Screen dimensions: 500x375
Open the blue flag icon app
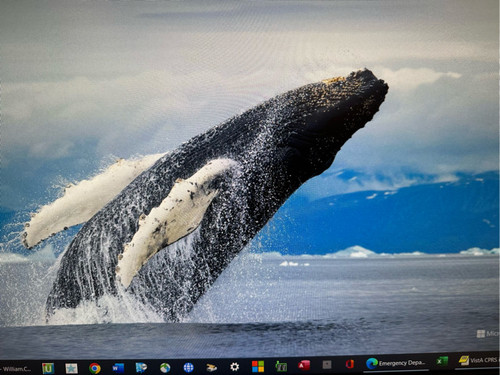141,368
